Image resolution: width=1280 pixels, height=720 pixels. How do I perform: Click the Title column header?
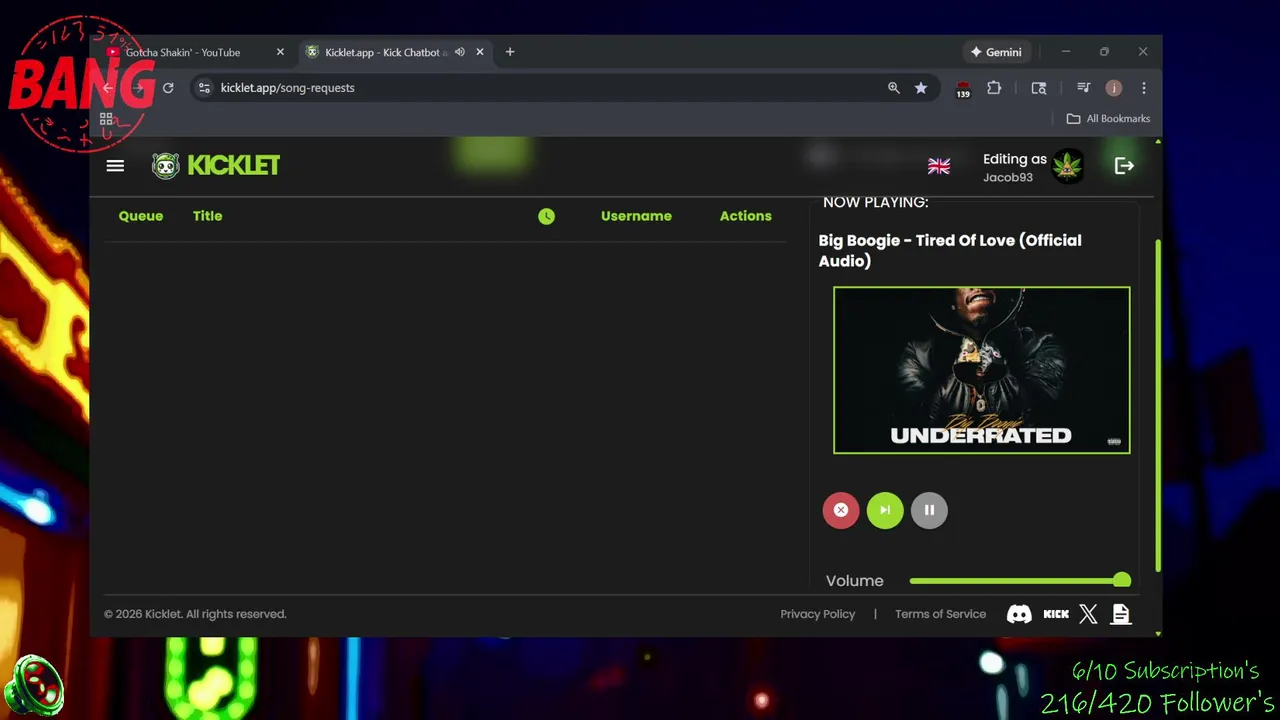pos(208,216)
